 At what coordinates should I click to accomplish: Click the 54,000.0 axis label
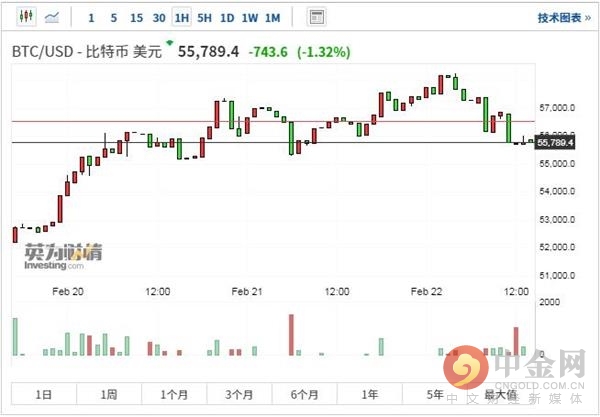(x=557, y=191)
